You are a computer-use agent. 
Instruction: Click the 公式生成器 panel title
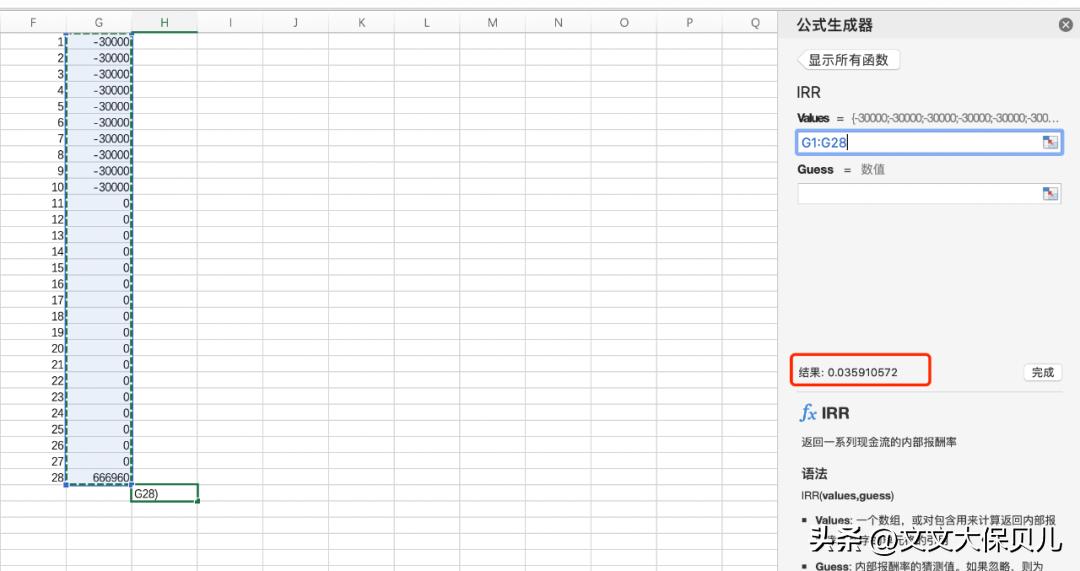click(x=834, y=25)
